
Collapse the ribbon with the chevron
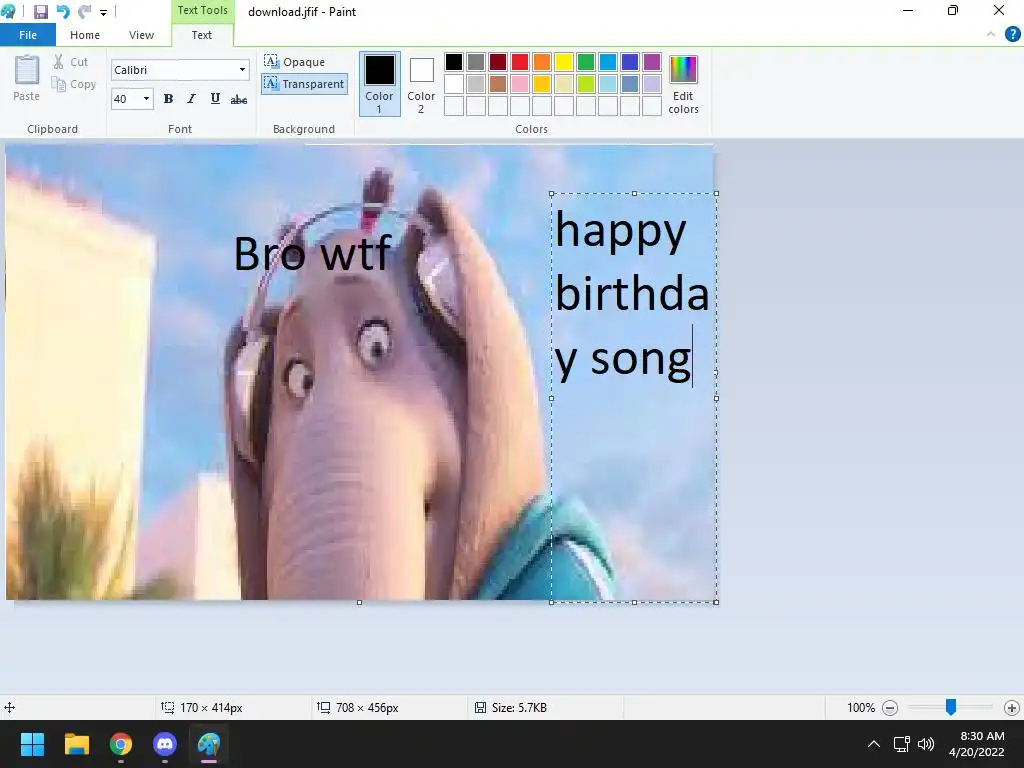point(991,35)
